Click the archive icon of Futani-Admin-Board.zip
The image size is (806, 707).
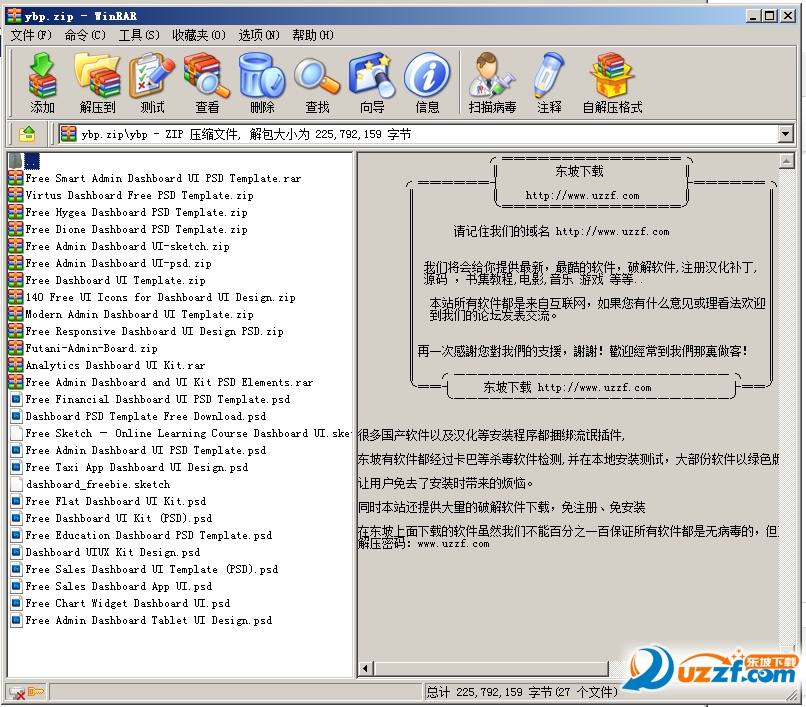tap(16, 348)
